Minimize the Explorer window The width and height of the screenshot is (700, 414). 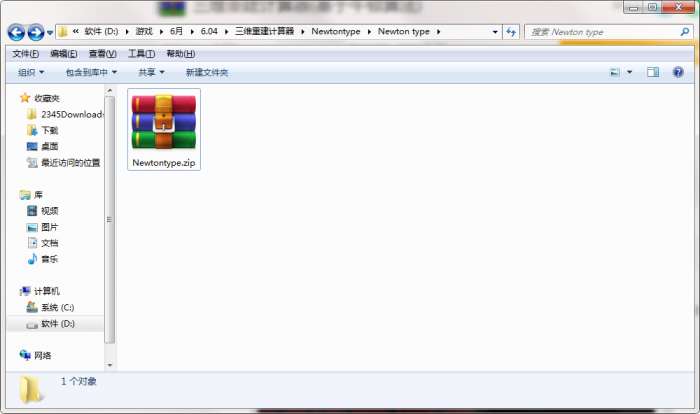pyautogui.click(x=633, y=8)
